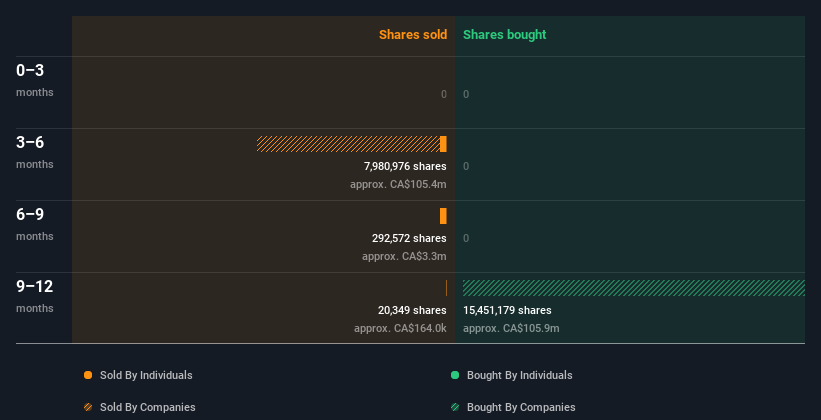Viewport: 821px width, 420px height.
Task: Click the 6–9 months row label
Action: pyautogui.click(x=35, y=224)
